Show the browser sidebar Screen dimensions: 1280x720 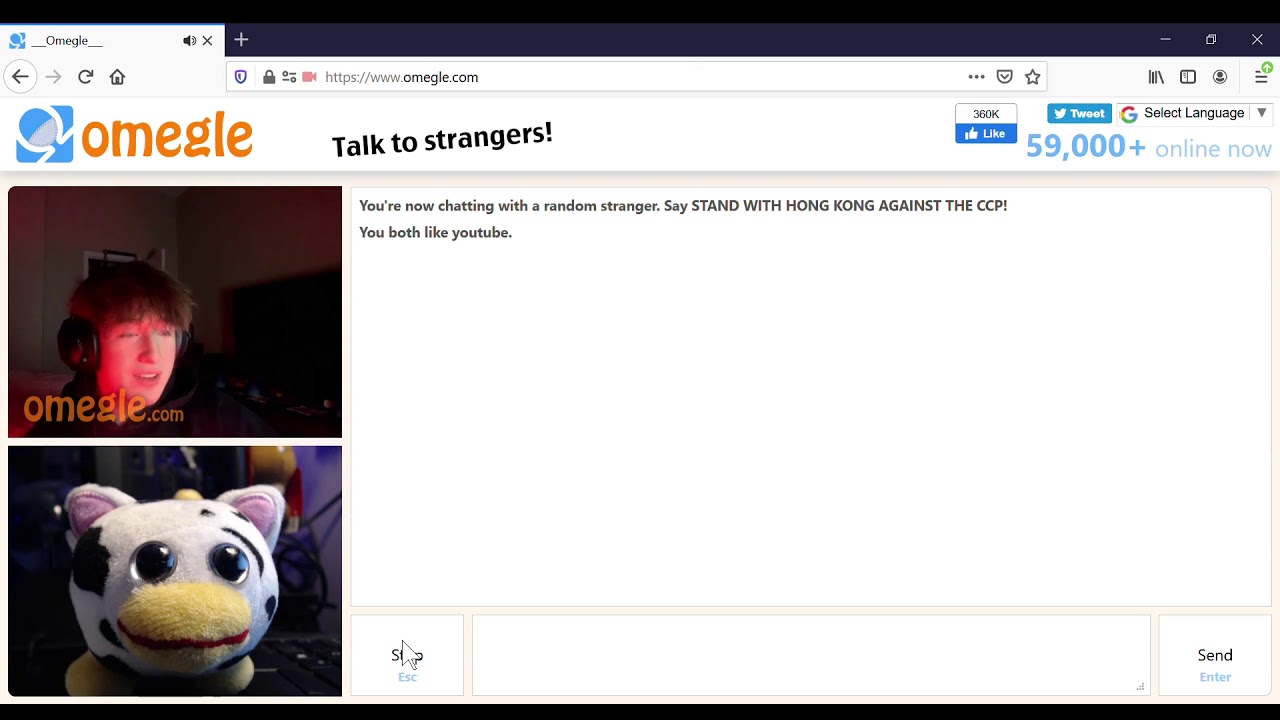pos(1188,77)
